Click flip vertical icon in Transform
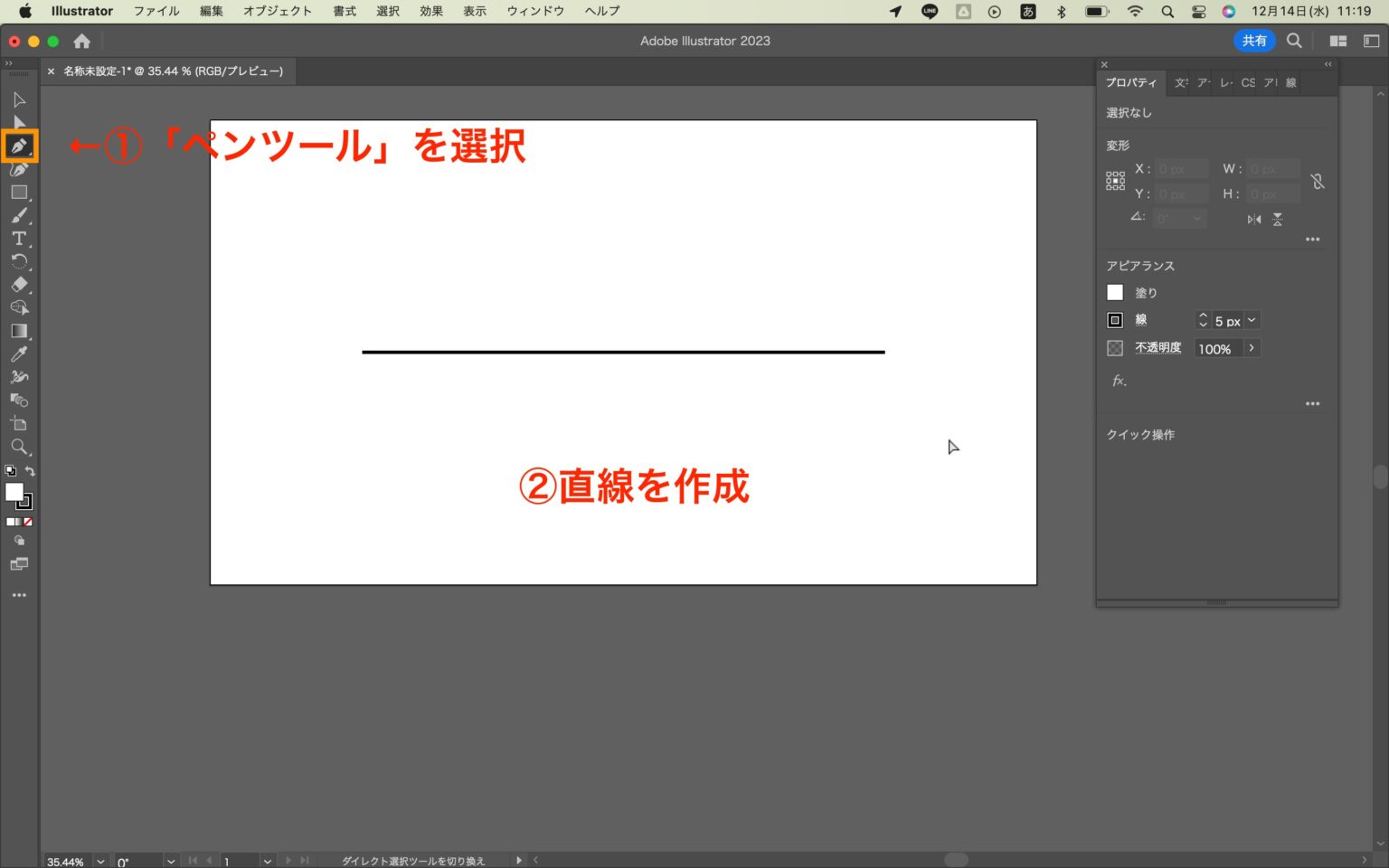The height and width of the screenshot is (868, 1389). [1277, 219]
